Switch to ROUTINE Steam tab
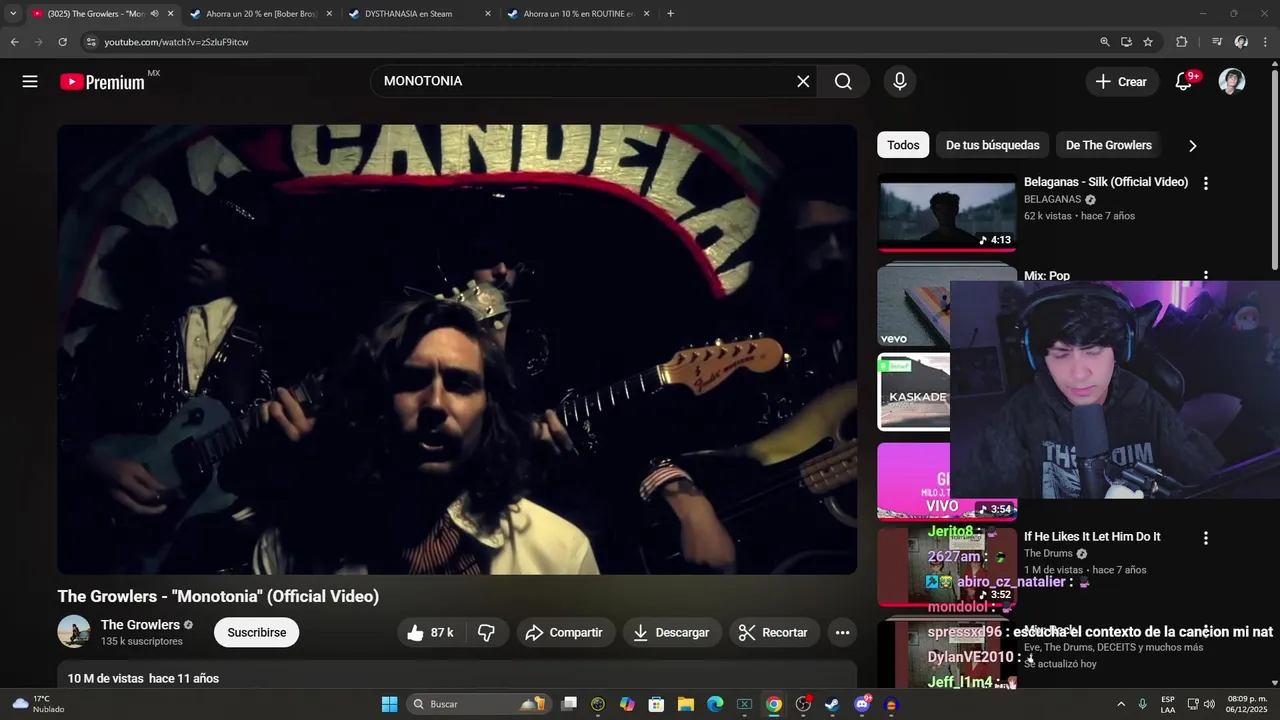 click(578, 14)
